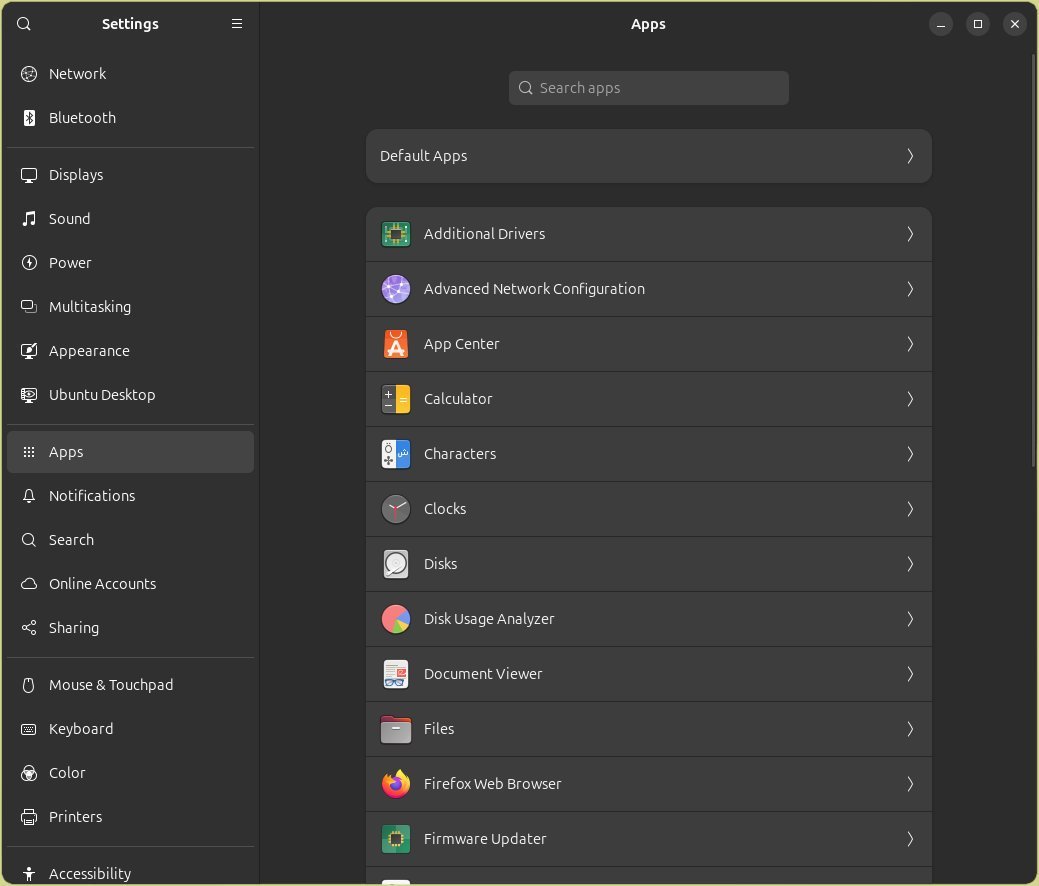Click the search icon in Settings header
1039x886 pixels.
point(24,24)
